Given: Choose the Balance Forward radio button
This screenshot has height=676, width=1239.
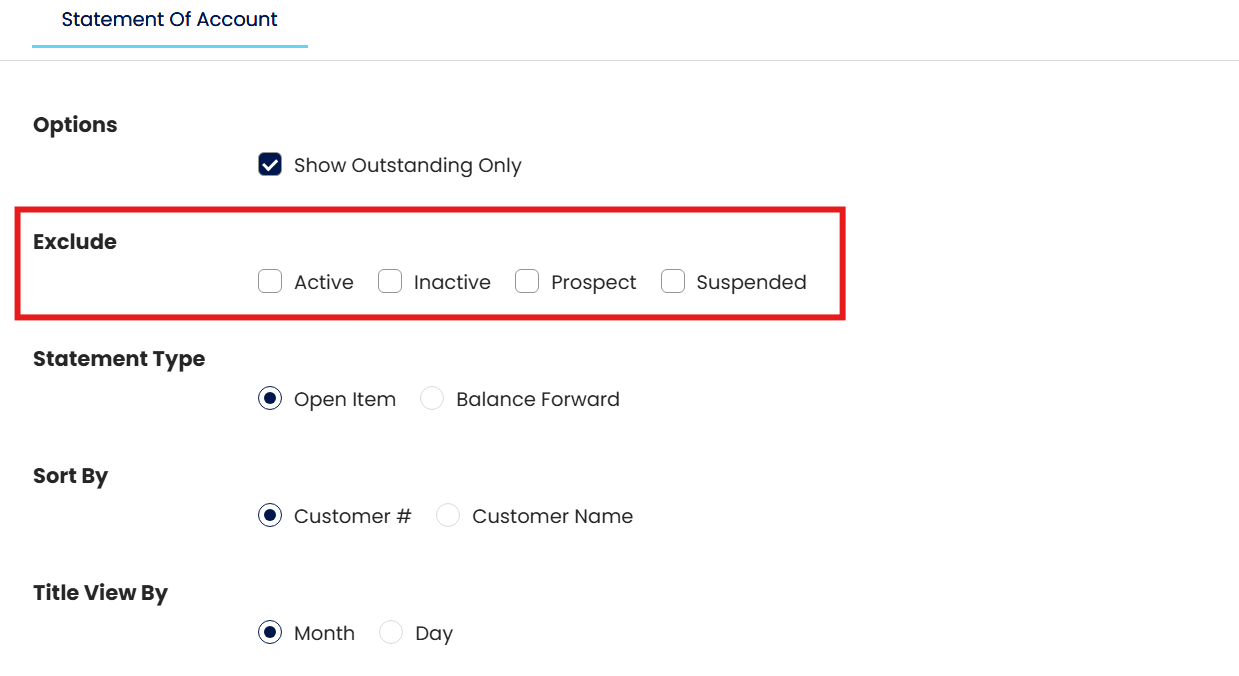Looking at the screenshot, I should point(432,399).
